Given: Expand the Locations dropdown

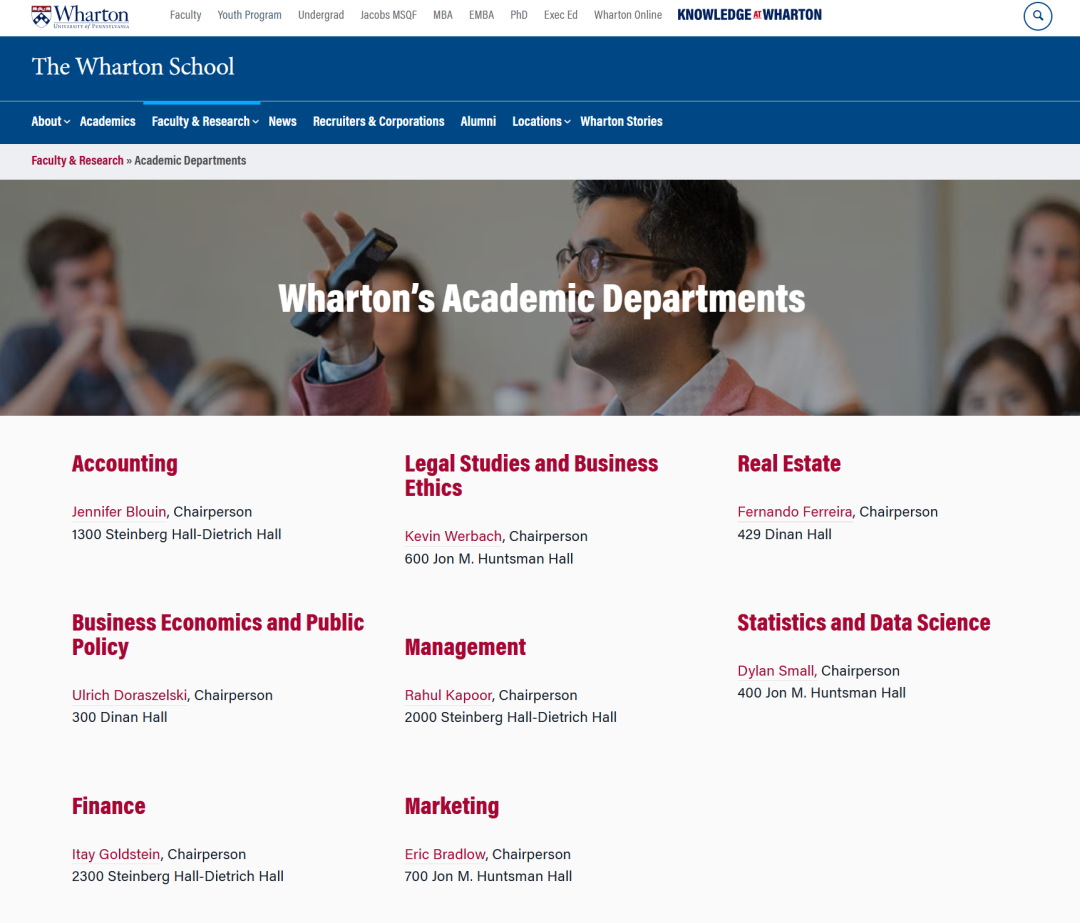Looking at the screenshot, I should (541, 122).
